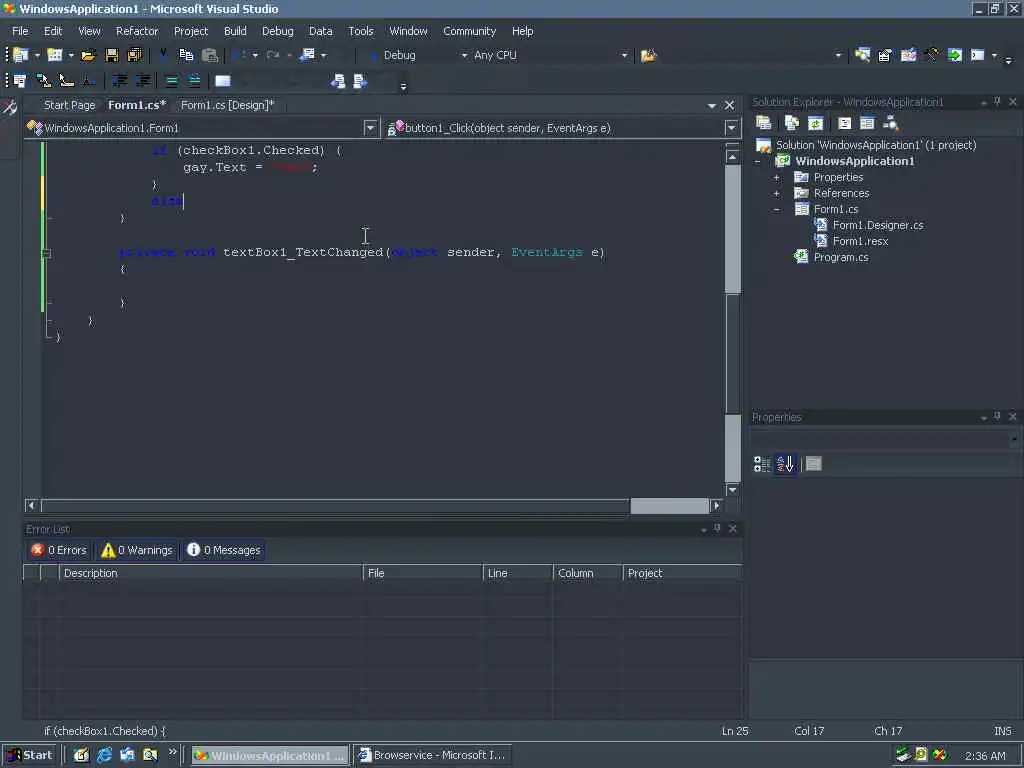Uncomment the selected lines icon
This screenshot has height=768, width=1024.
(x=194, y=81)
